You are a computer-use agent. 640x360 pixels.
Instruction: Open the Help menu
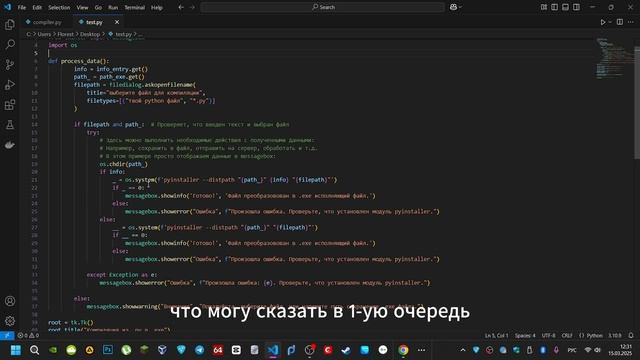pyautogui.click(x=157, y=7)
